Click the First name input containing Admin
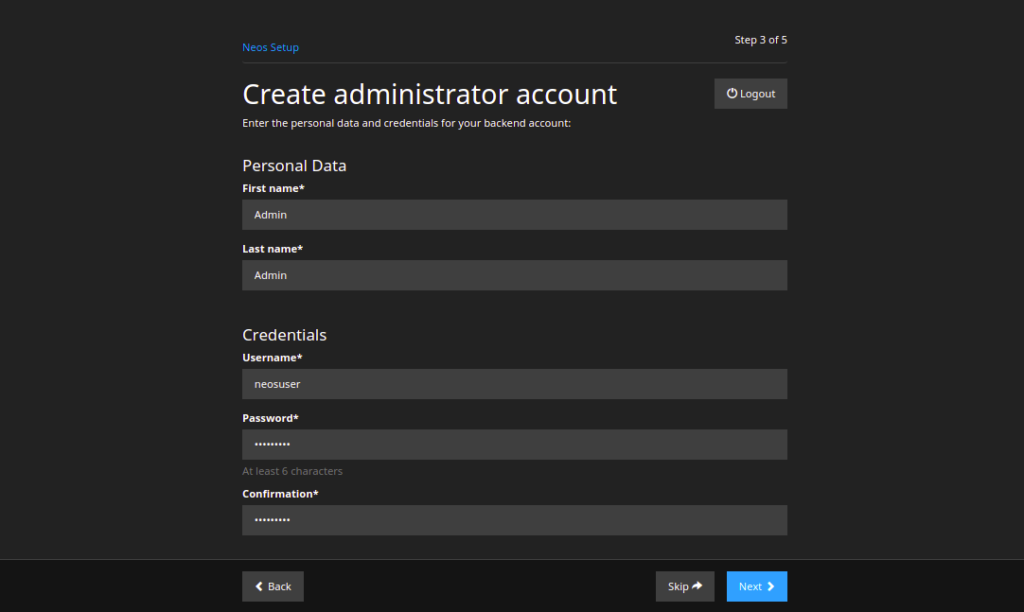This screenshot has height=612, width=1024. click(x=514, y=214)
